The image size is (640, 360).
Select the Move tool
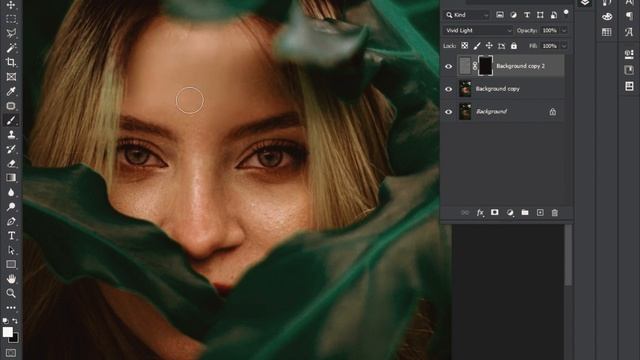point(11,5)
